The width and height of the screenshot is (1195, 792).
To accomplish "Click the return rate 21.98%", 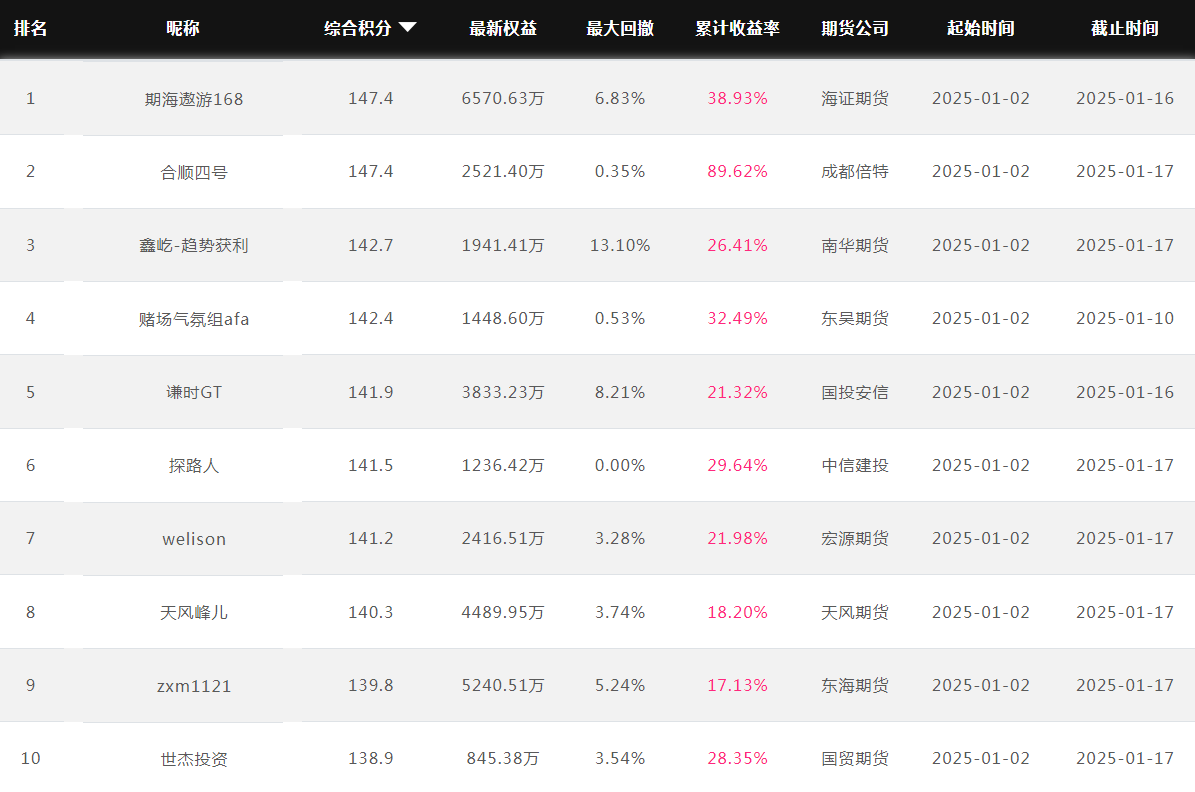I will click(737, 539).
